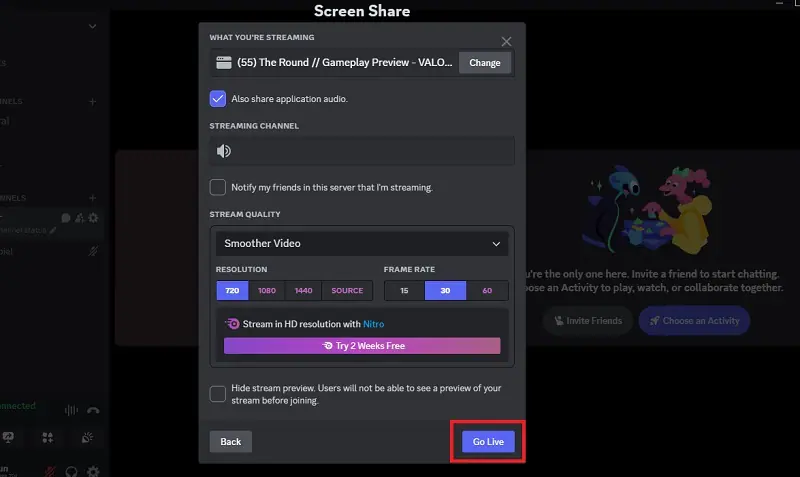Disconnect from voice with phone icon

click(x=93, y=410)
